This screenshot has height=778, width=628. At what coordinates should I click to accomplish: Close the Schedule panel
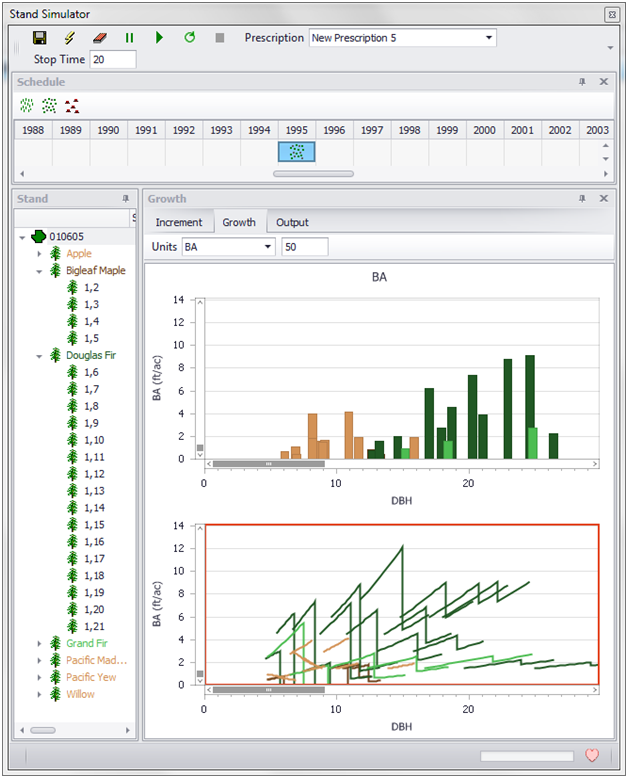pyautogui.click(x=604, y=82)
